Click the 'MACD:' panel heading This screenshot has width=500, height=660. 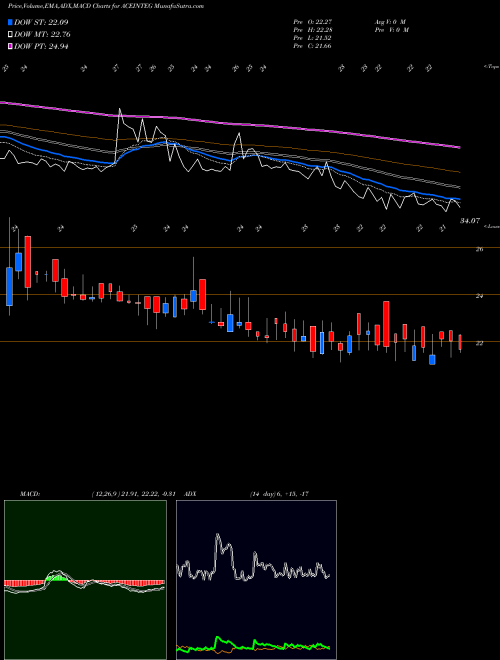30,494
